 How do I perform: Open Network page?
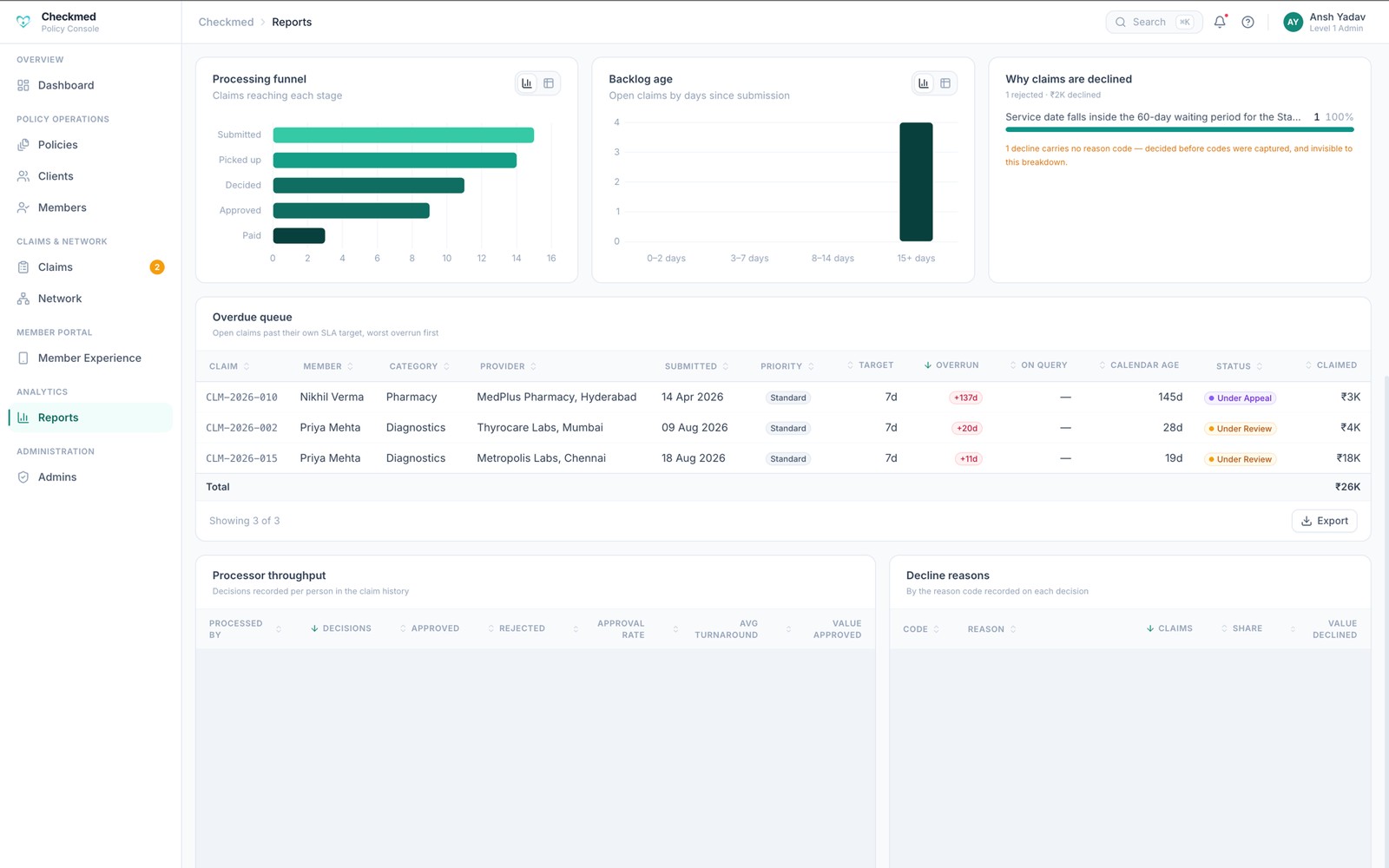tap(90, 299)
